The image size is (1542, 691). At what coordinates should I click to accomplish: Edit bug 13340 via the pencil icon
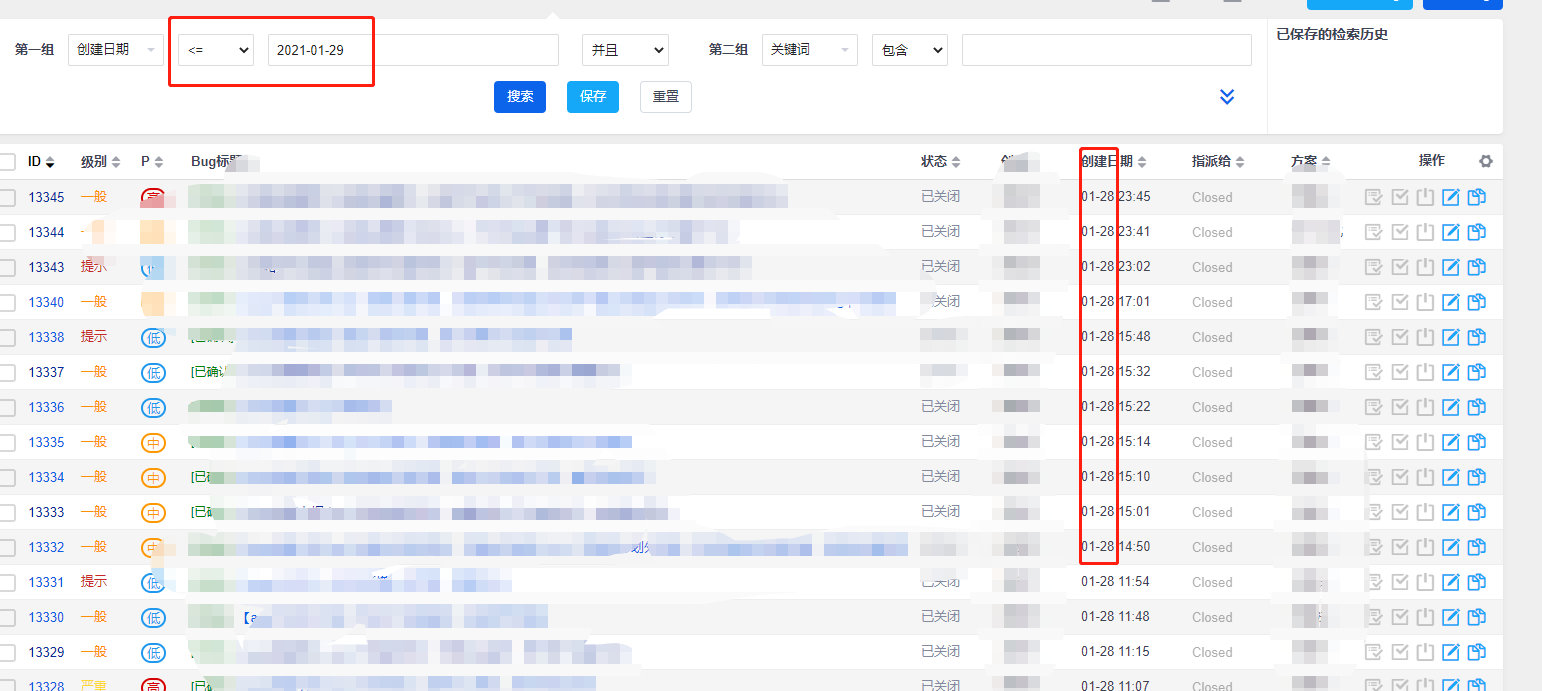pos(1451,302)
